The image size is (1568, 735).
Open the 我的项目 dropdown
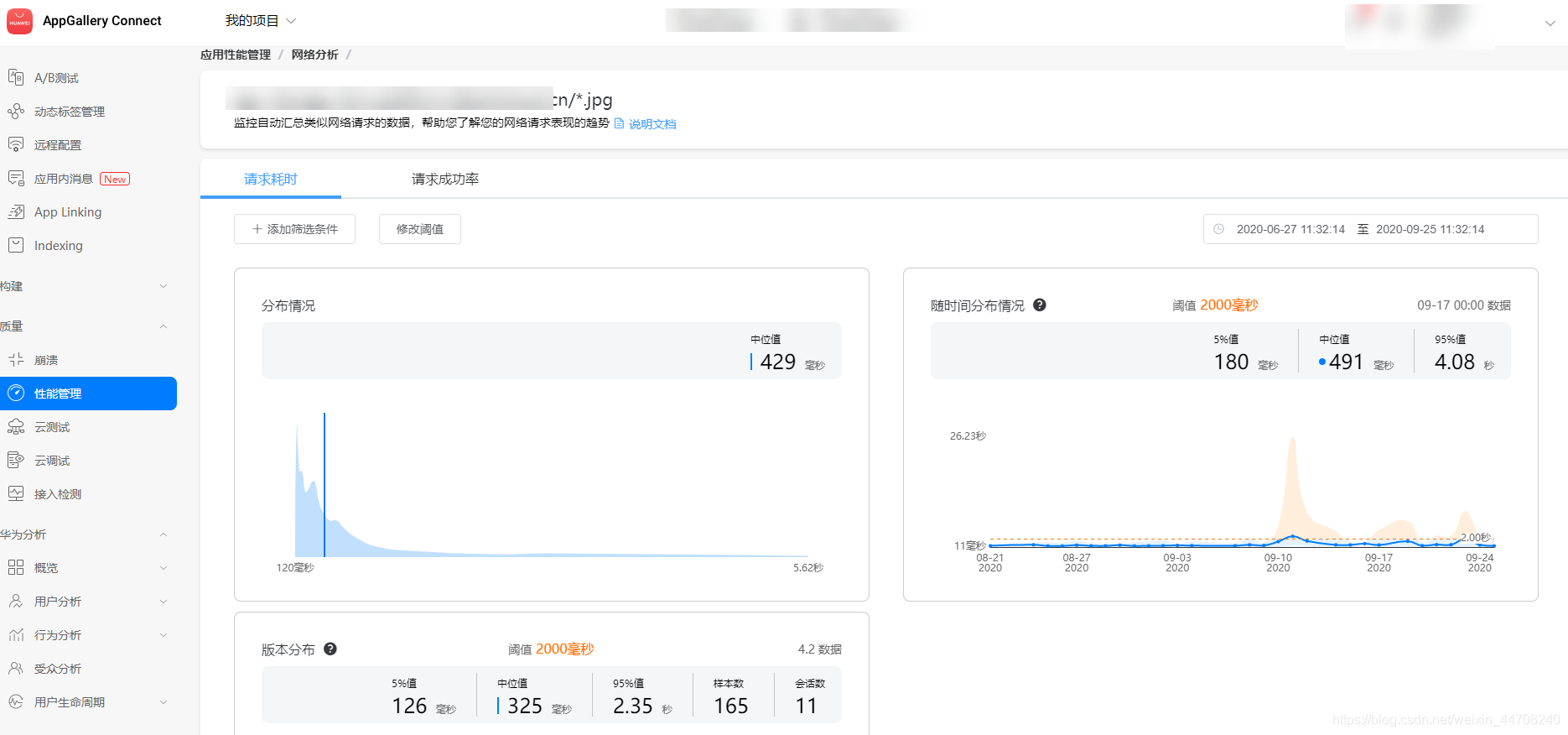tap(261, 21)
